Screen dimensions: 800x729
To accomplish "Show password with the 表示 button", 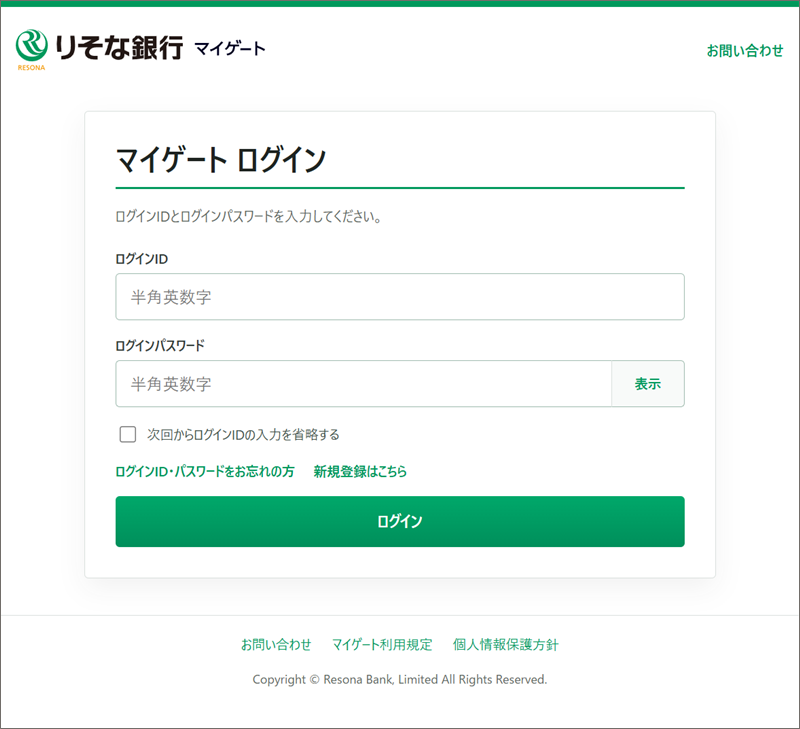I will 648,384.
